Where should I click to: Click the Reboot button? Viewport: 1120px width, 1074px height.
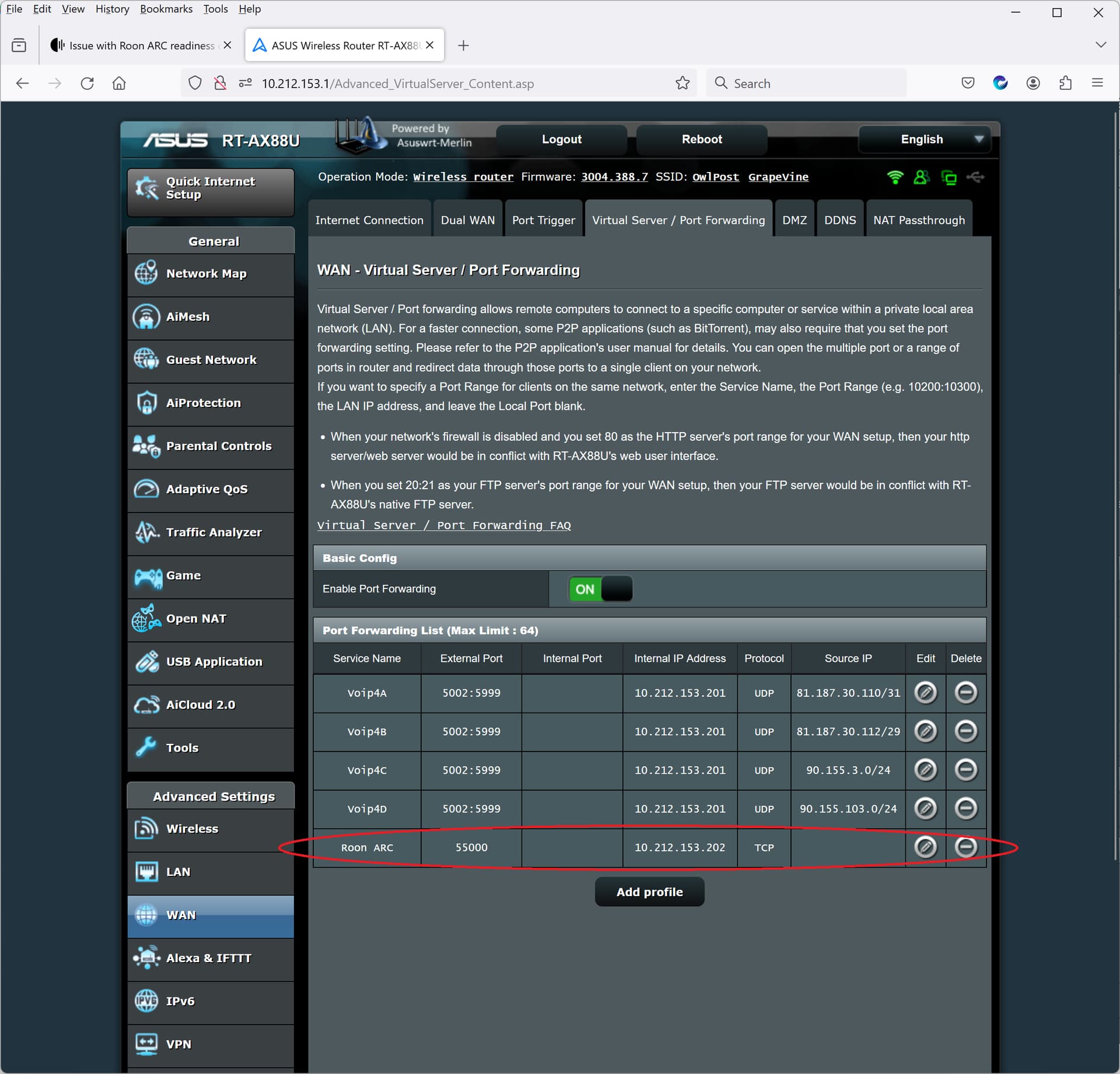tap(702, 139)
